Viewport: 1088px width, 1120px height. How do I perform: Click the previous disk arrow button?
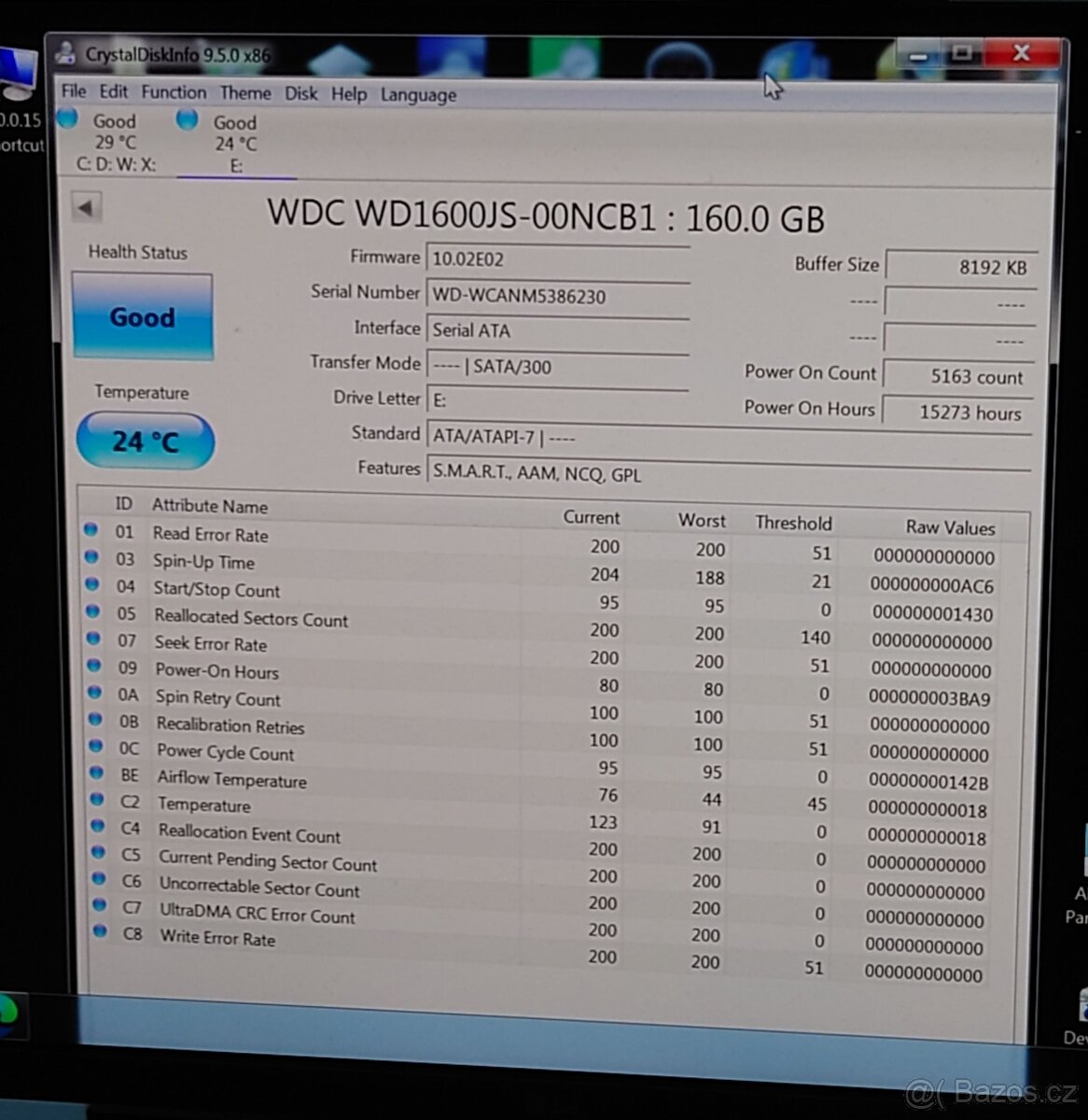pyautogui.click(x=87, y=207)
